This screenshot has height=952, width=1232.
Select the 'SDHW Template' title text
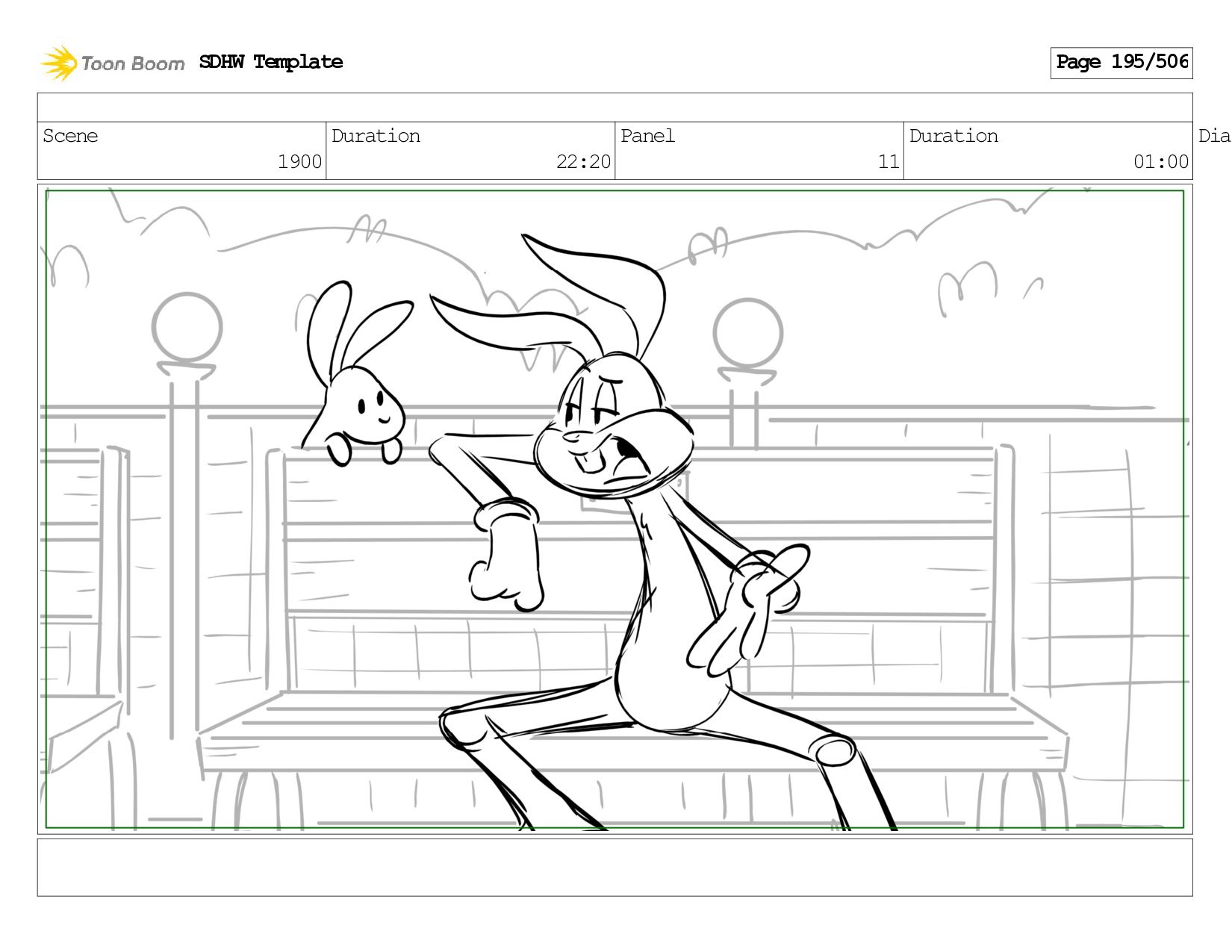coord(271,62)
